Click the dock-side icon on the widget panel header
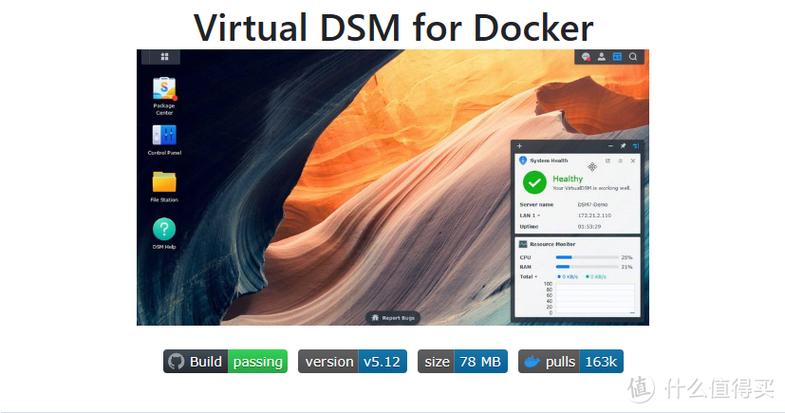Viewport: 785px width, 413px height. pyautogui.click(x=636, y=146)
